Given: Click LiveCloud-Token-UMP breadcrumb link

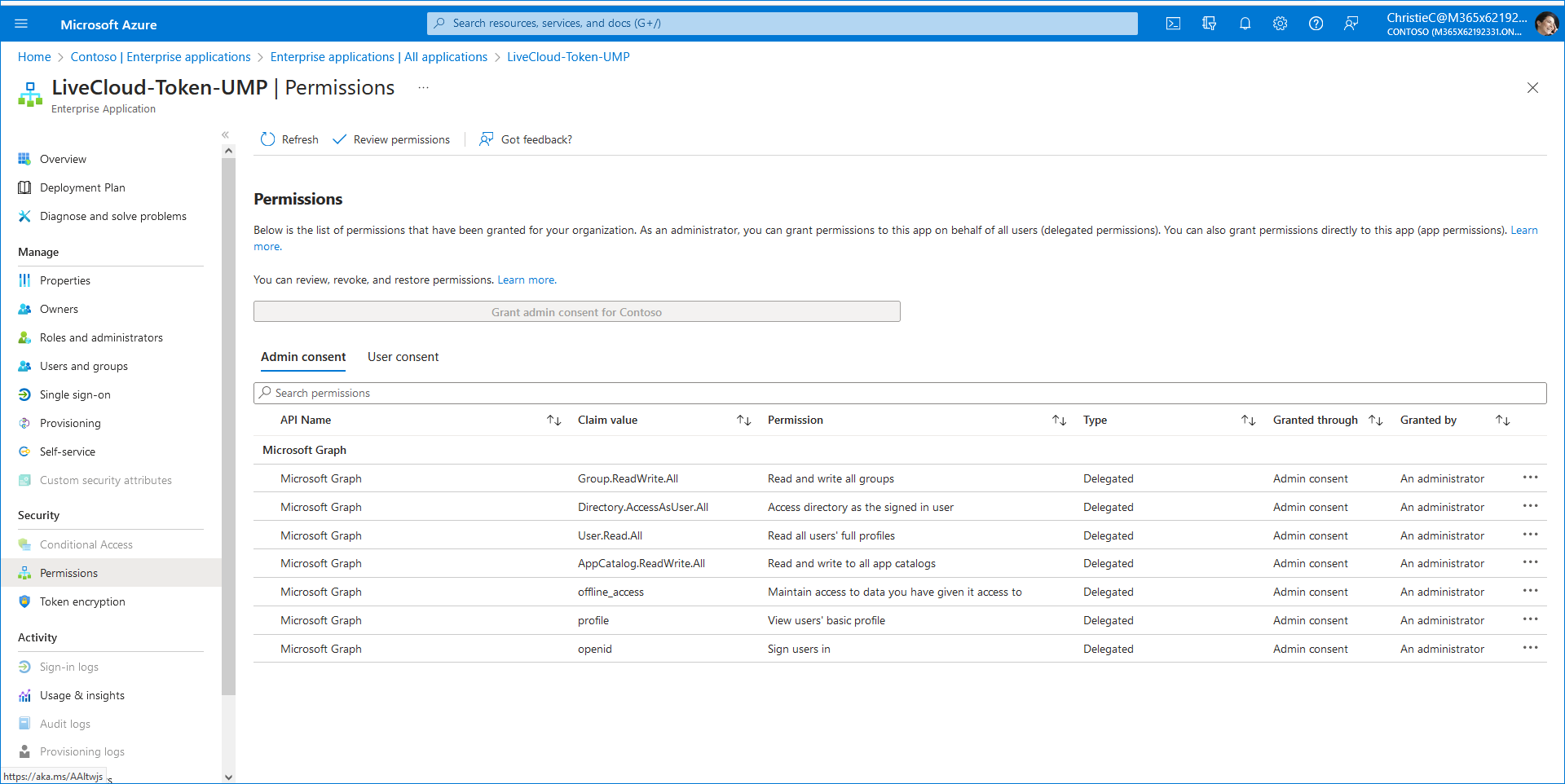Looking at the screenshot, I should (x=568, y=57).
